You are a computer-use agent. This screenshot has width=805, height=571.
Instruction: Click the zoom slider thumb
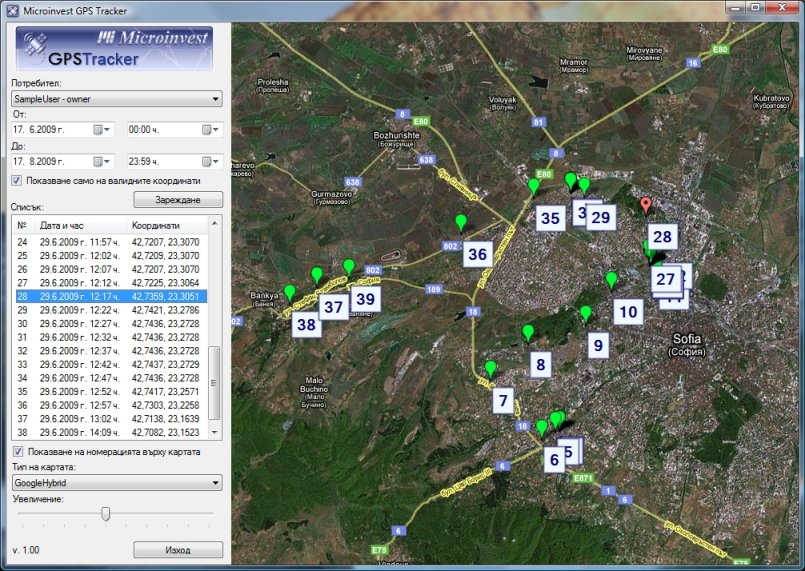click(x=106, y=513)
